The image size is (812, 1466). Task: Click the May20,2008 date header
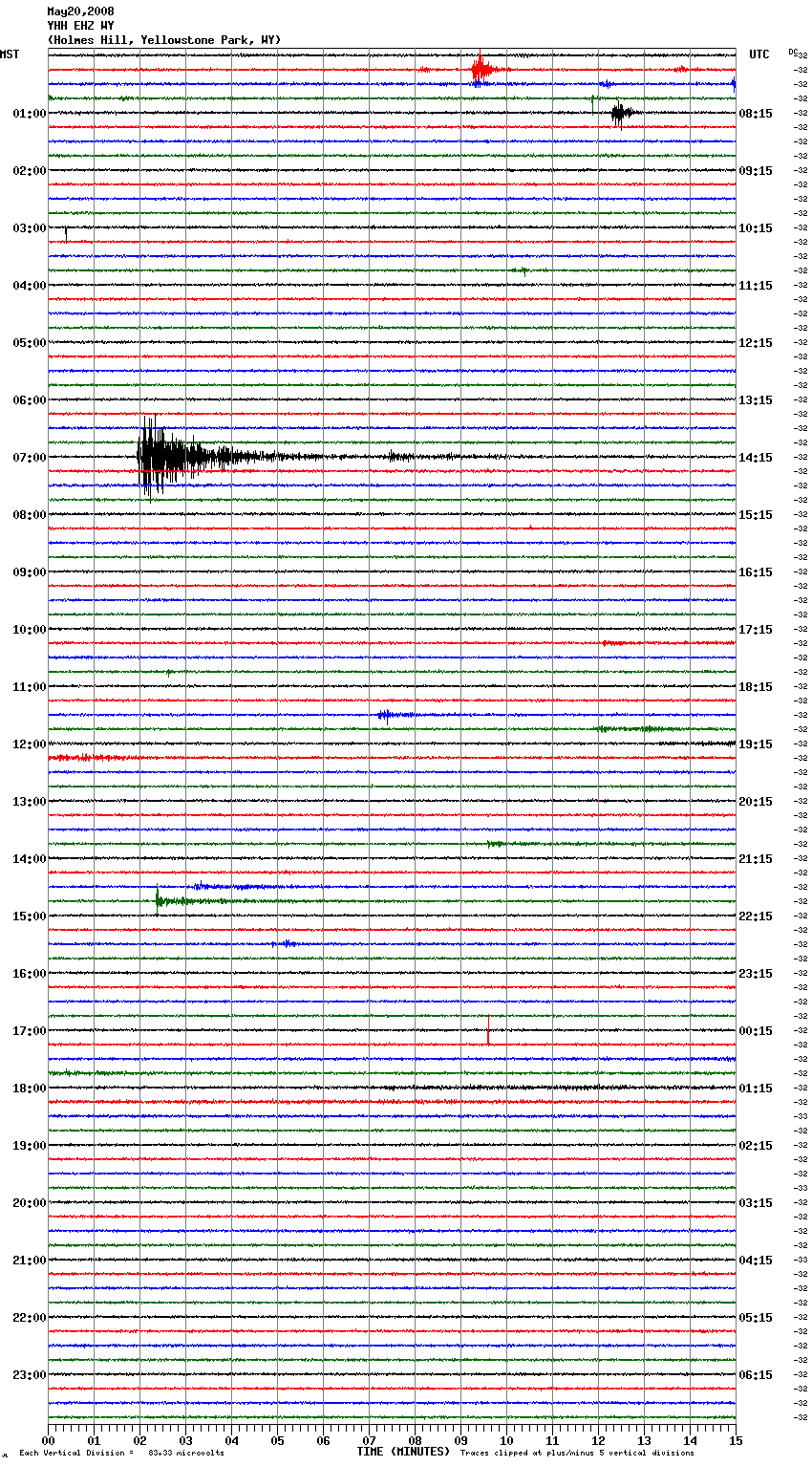point(80,11)
